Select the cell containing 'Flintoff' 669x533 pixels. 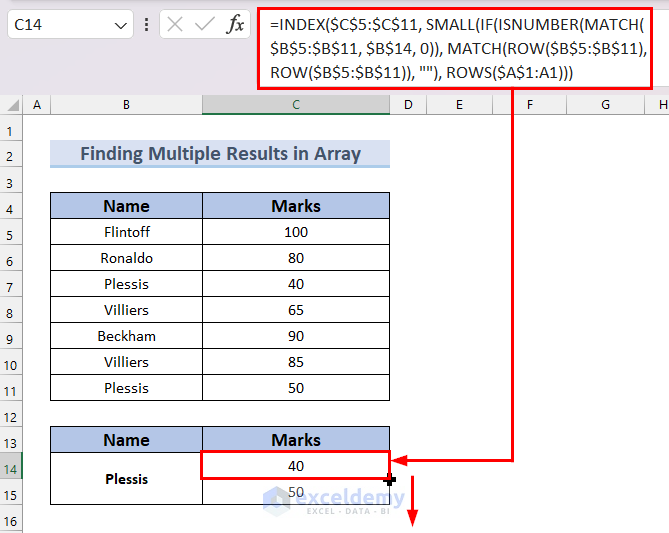[x=126, y=232]
